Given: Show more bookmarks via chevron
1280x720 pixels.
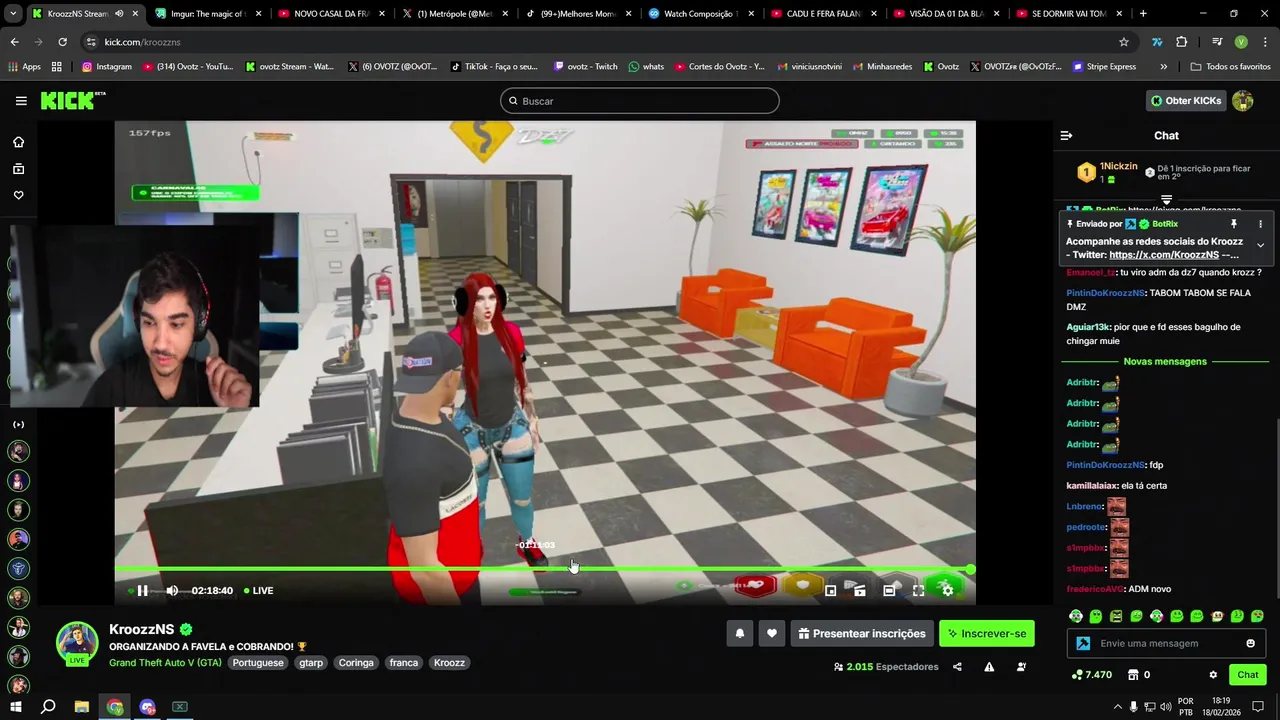Looking at the screenshot, I should 1163,67.
